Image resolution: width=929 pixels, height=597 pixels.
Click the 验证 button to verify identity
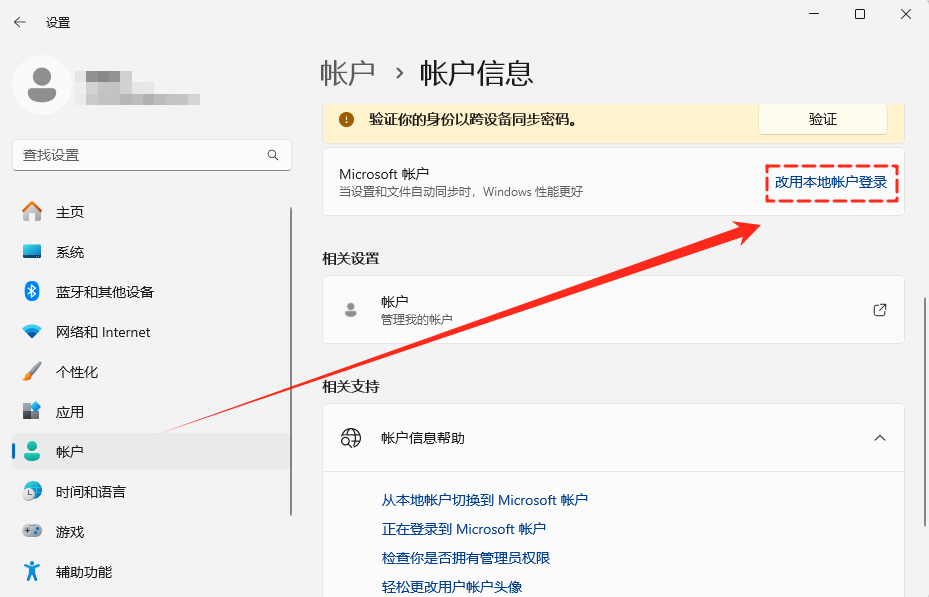[822, 118]
